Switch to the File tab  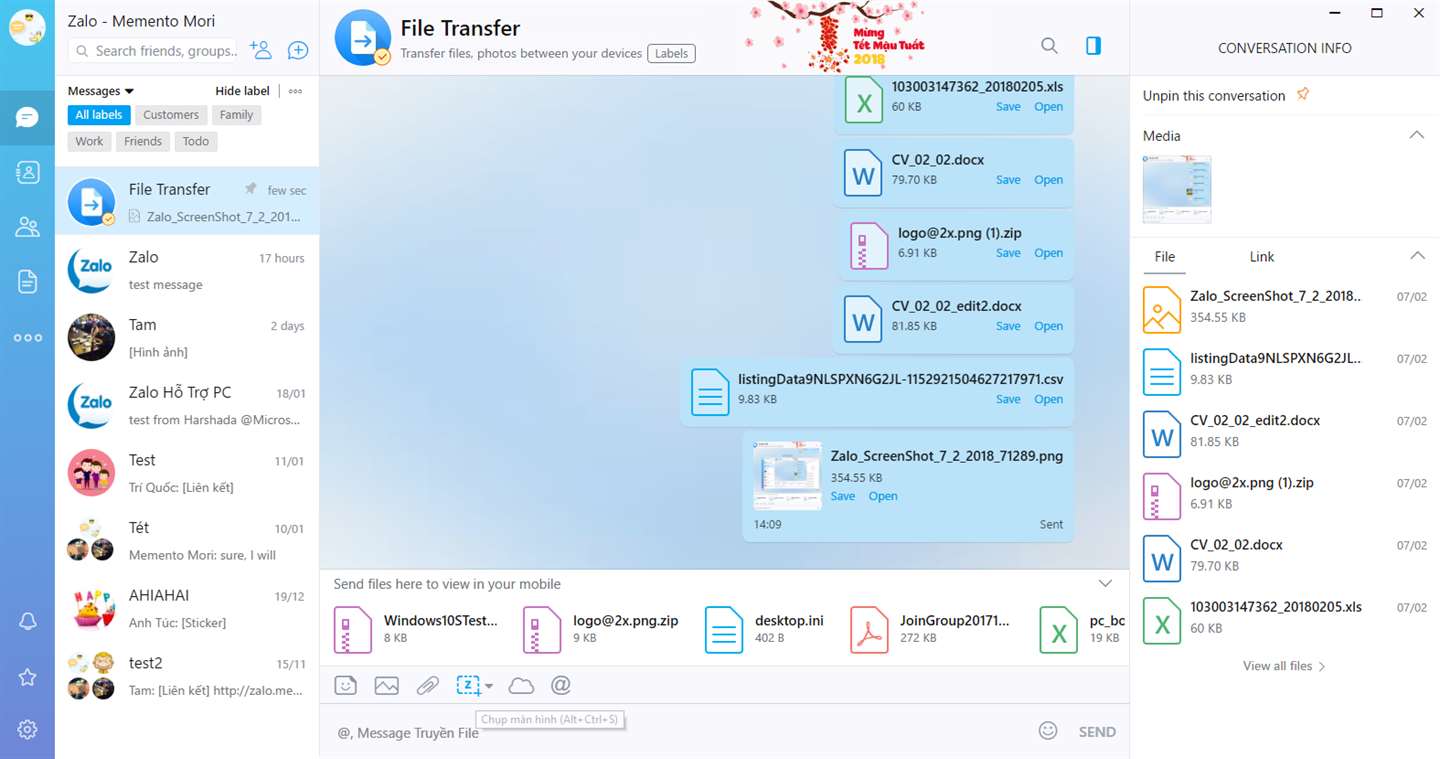tap(1164, 257)
